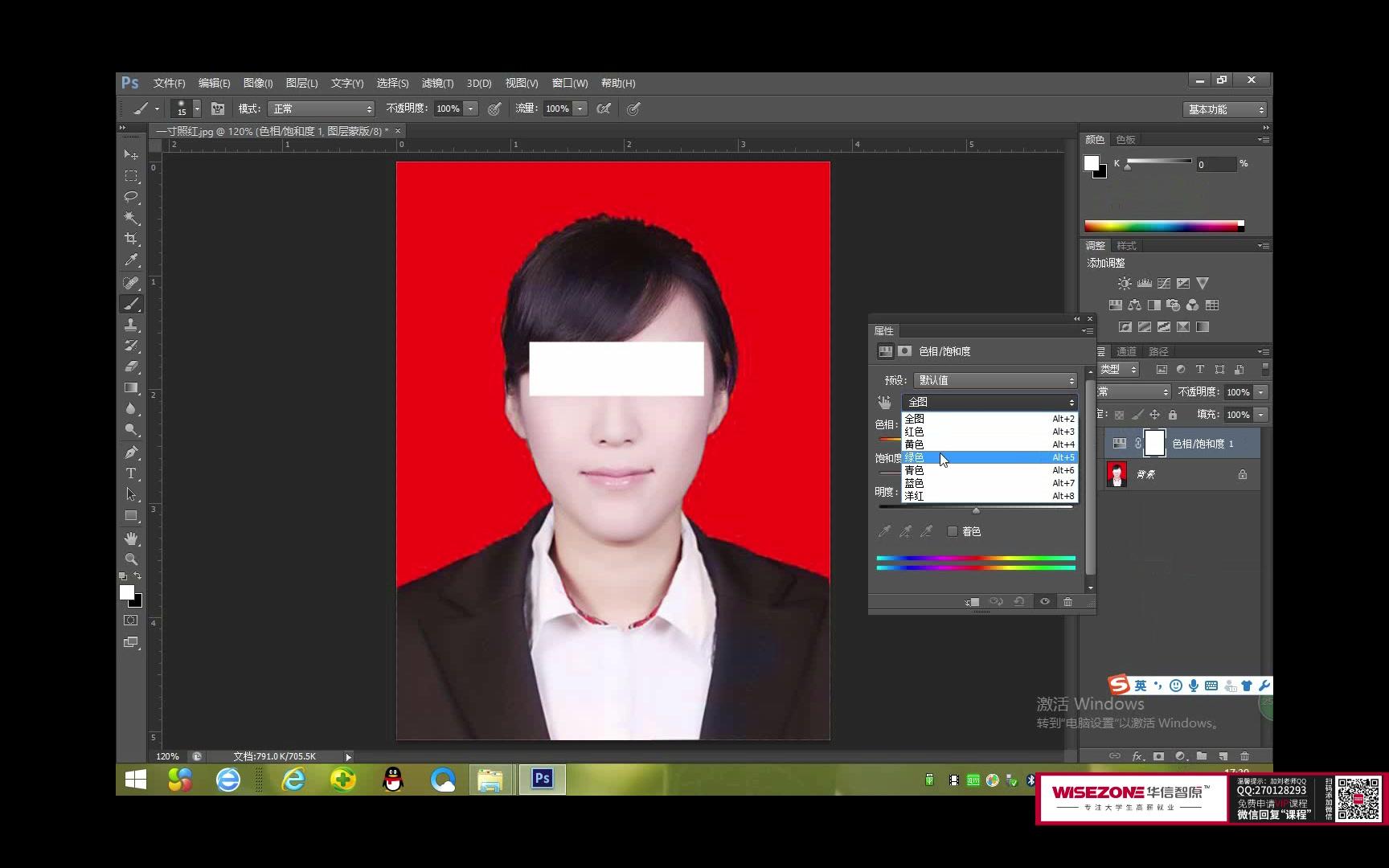Viewport: 1389px width, 868px height.
Task: Open the 类型 layer filter dropdown
Action: click(x=1119, y=370)
